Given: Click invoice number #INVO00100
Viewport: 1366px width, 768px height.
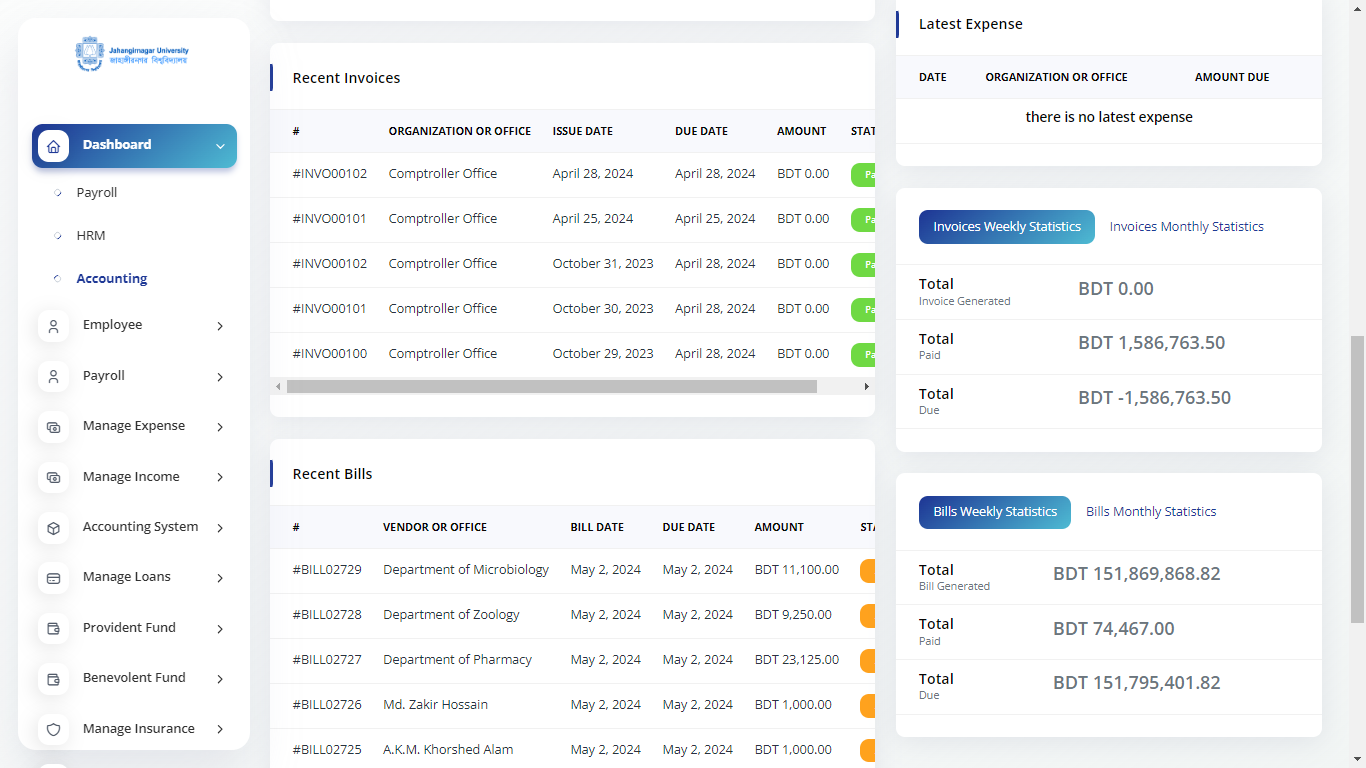Looking at the screenshot, I should (330, 354).
